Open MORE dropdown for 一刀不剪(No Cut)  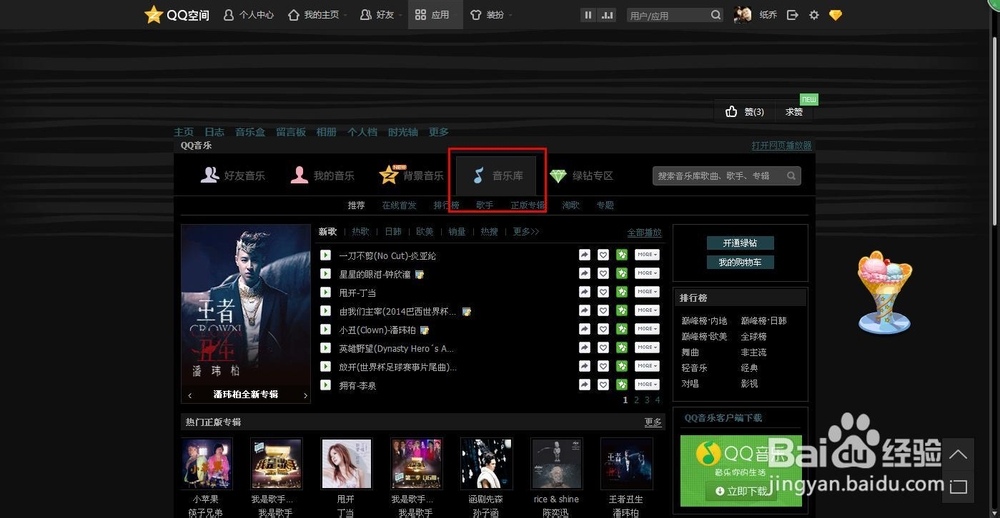(647, 255)
